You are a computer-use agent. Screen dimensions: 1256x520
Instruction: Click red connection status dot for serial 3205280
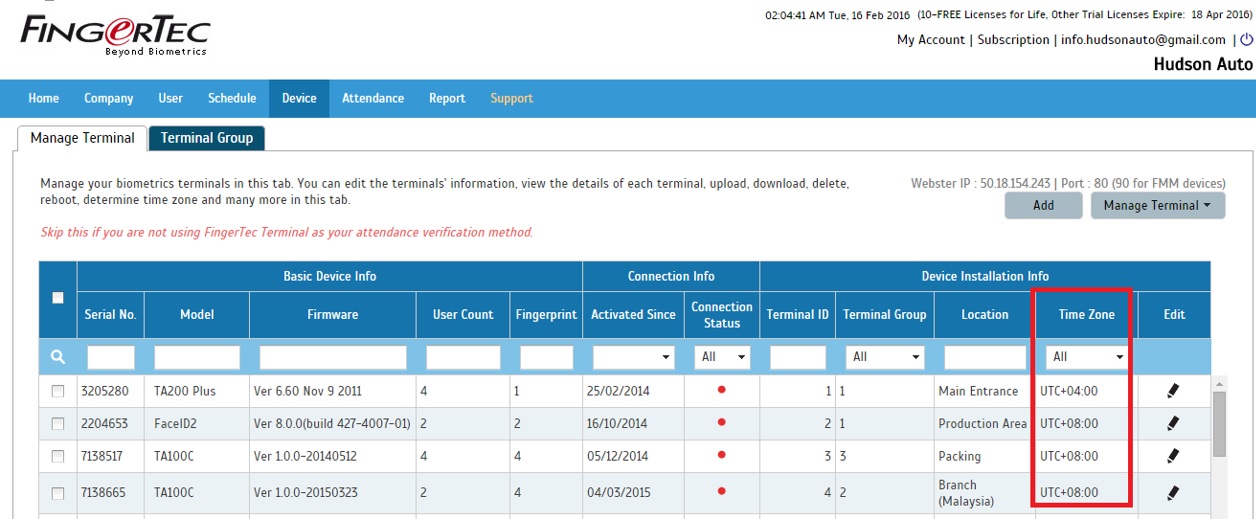721,391
